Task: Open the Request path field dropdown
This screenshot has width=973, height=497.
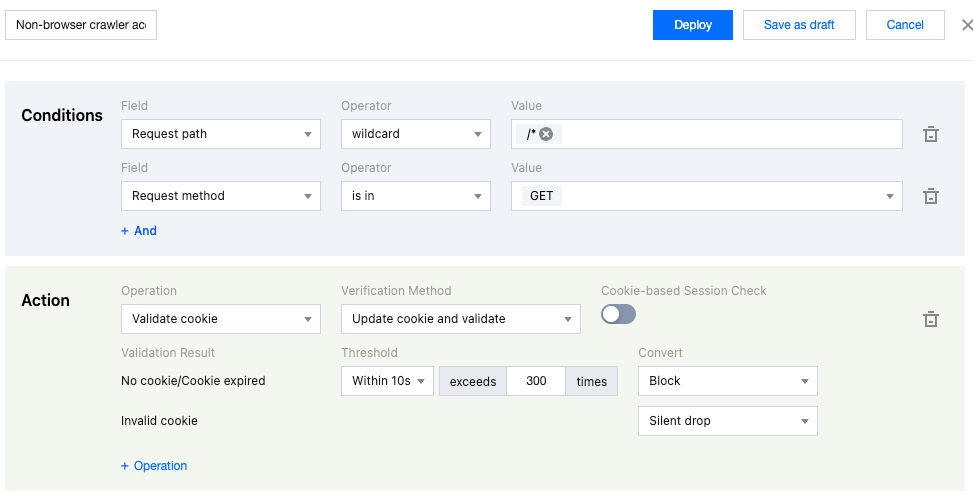Action: click(x=220, y=134)
